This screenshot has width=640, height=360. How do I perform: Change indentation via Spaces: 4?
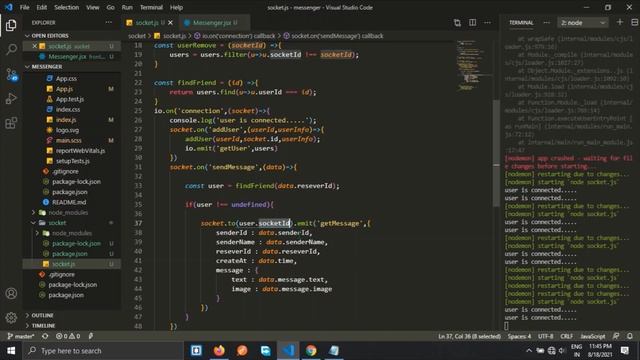[519, 336]
